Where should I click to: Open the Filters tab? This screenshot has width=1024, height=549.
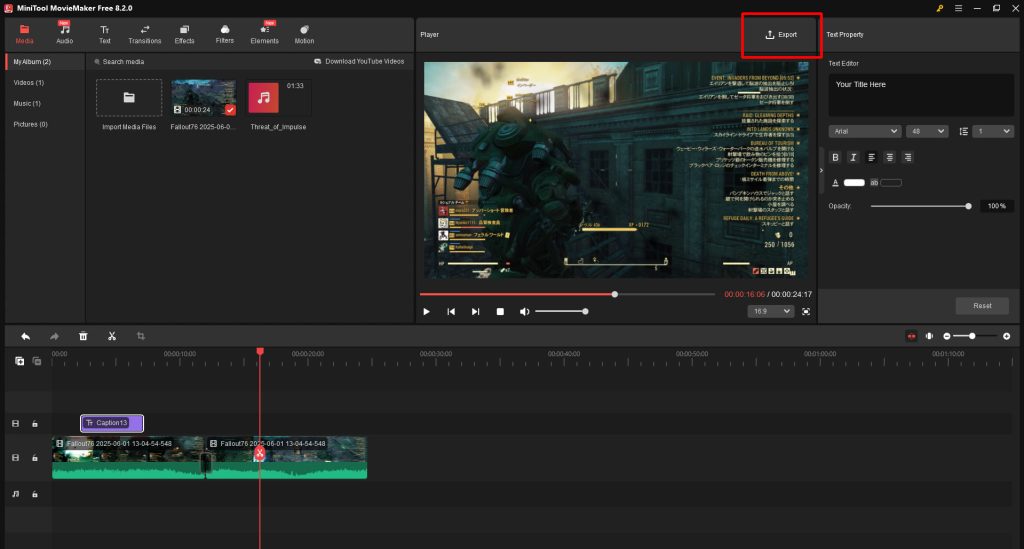coord(225,34)
